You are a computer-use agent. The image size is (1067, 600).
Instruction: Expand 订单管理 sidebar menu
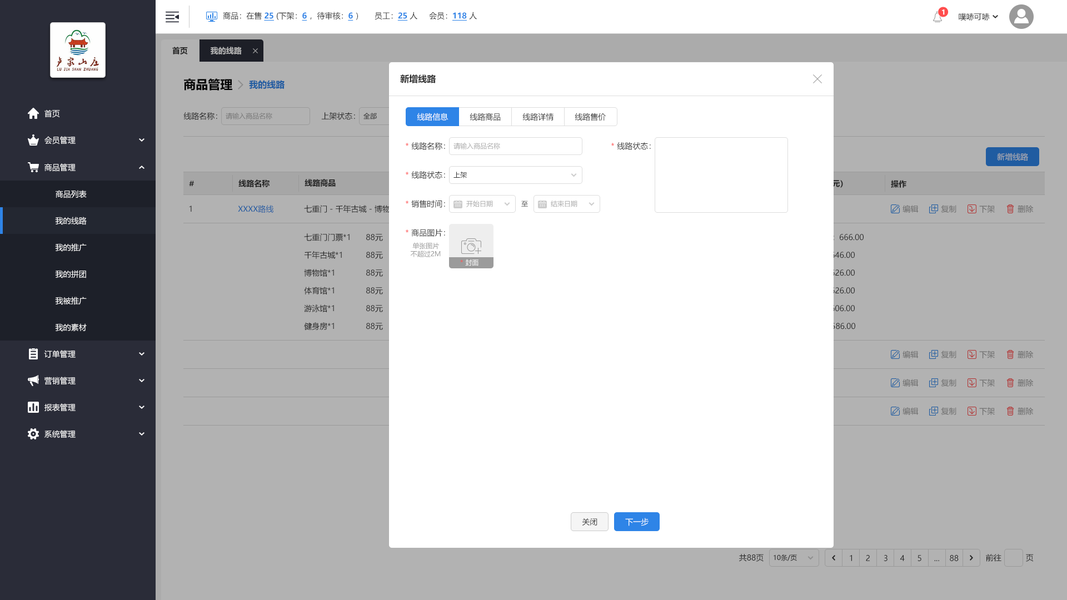click(x=78, y=354)
